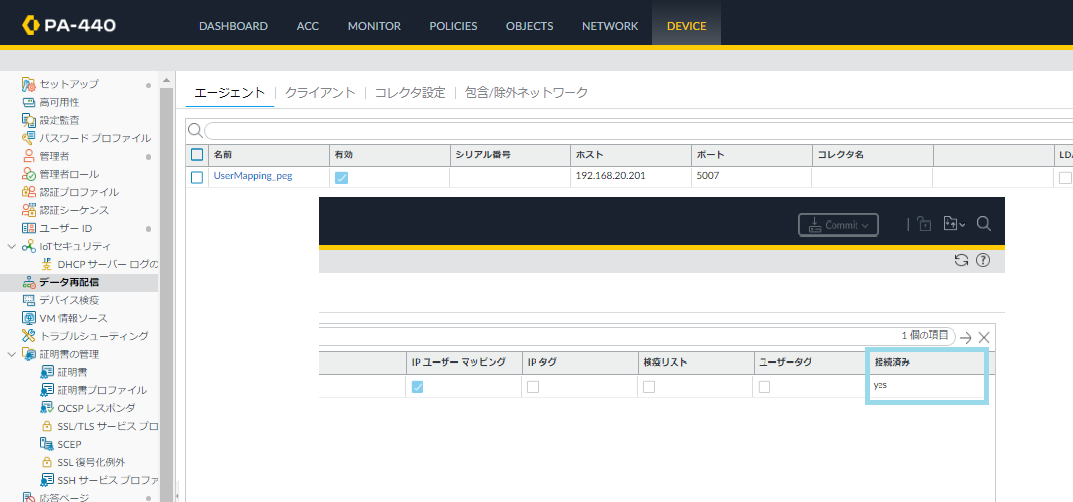The width and height of the screenshot is (1073, 502).
Task: Clear the filter with X icon
Action: (x=984, y=337)
